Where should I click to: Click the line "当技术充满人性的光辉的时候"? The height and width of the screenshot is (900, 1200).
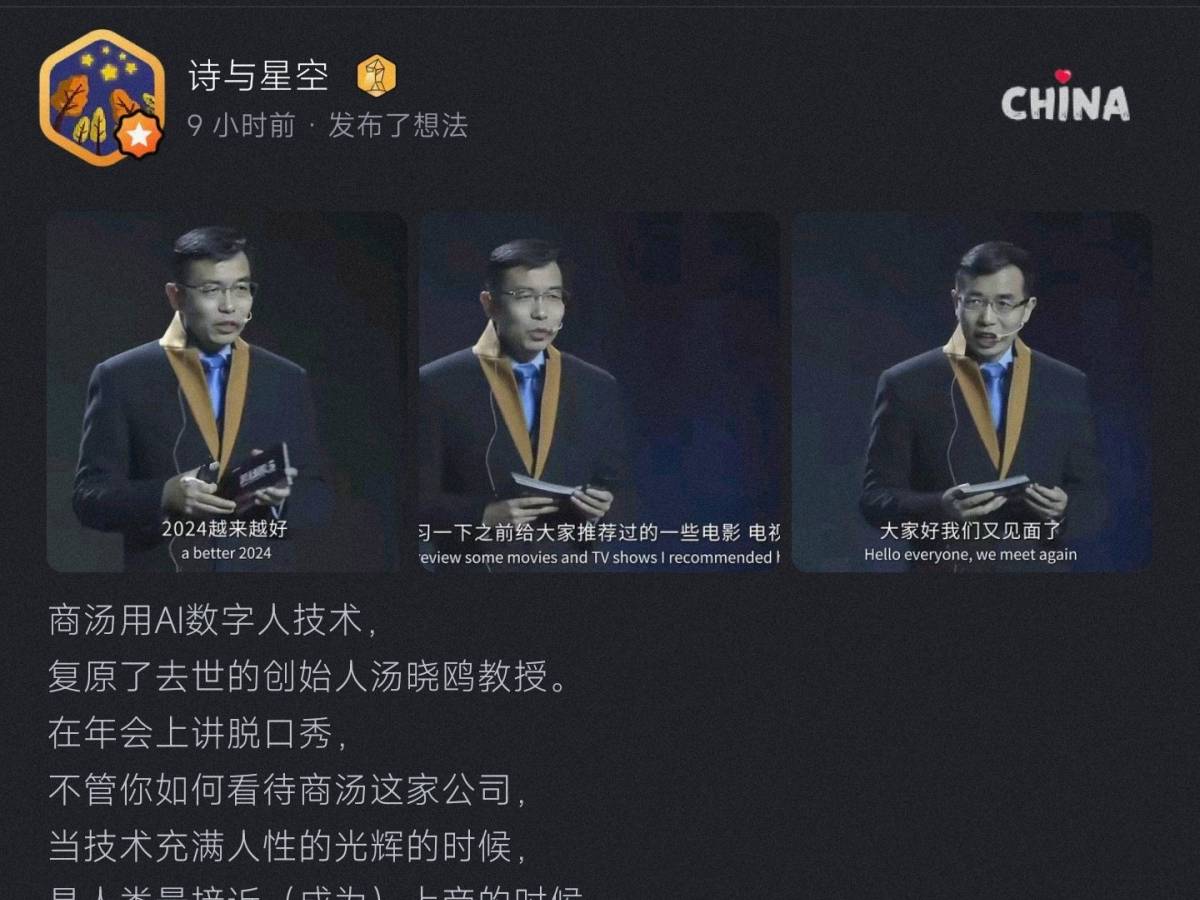tap(289, 847)
